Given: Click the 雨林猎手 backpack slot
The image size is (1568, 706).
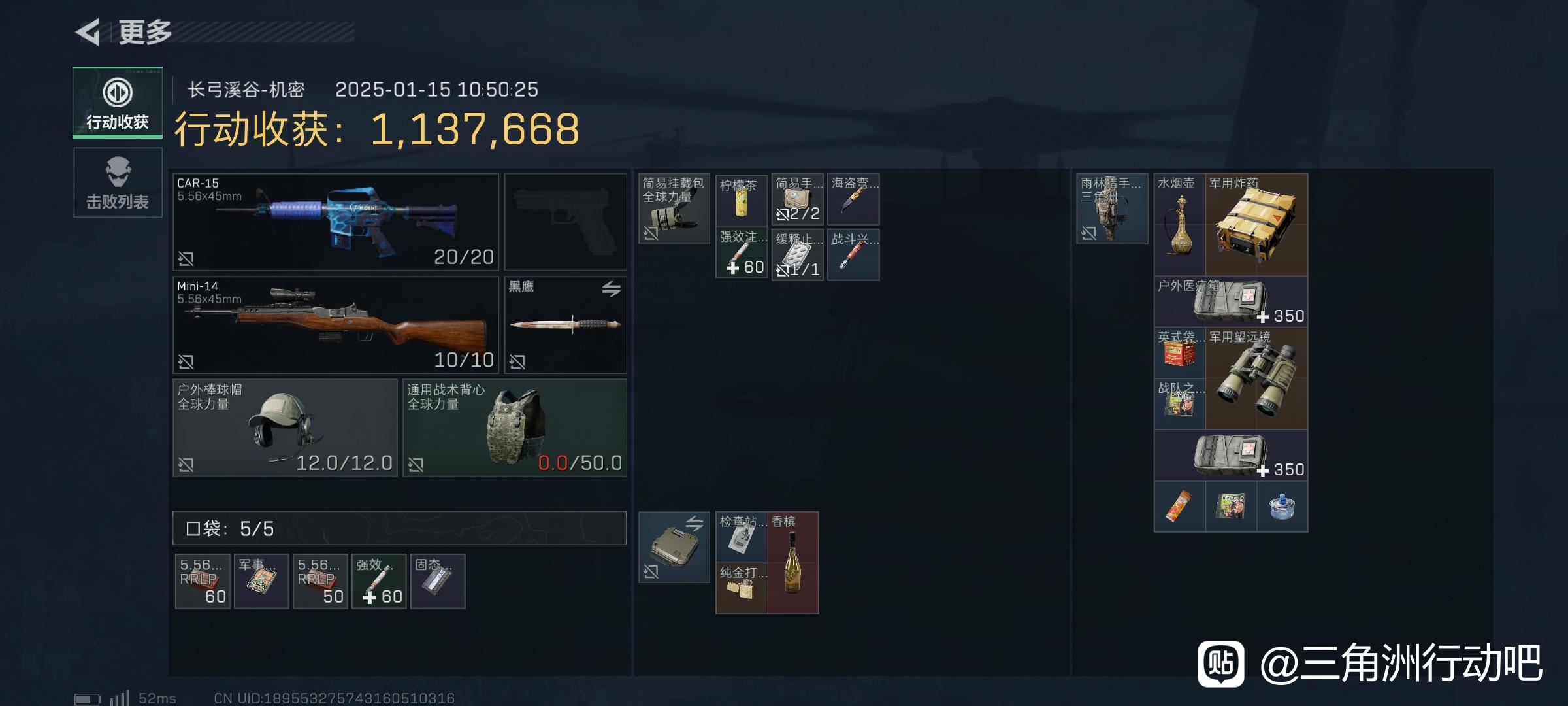Looking at the screenshot, I should click(1112, 209).
